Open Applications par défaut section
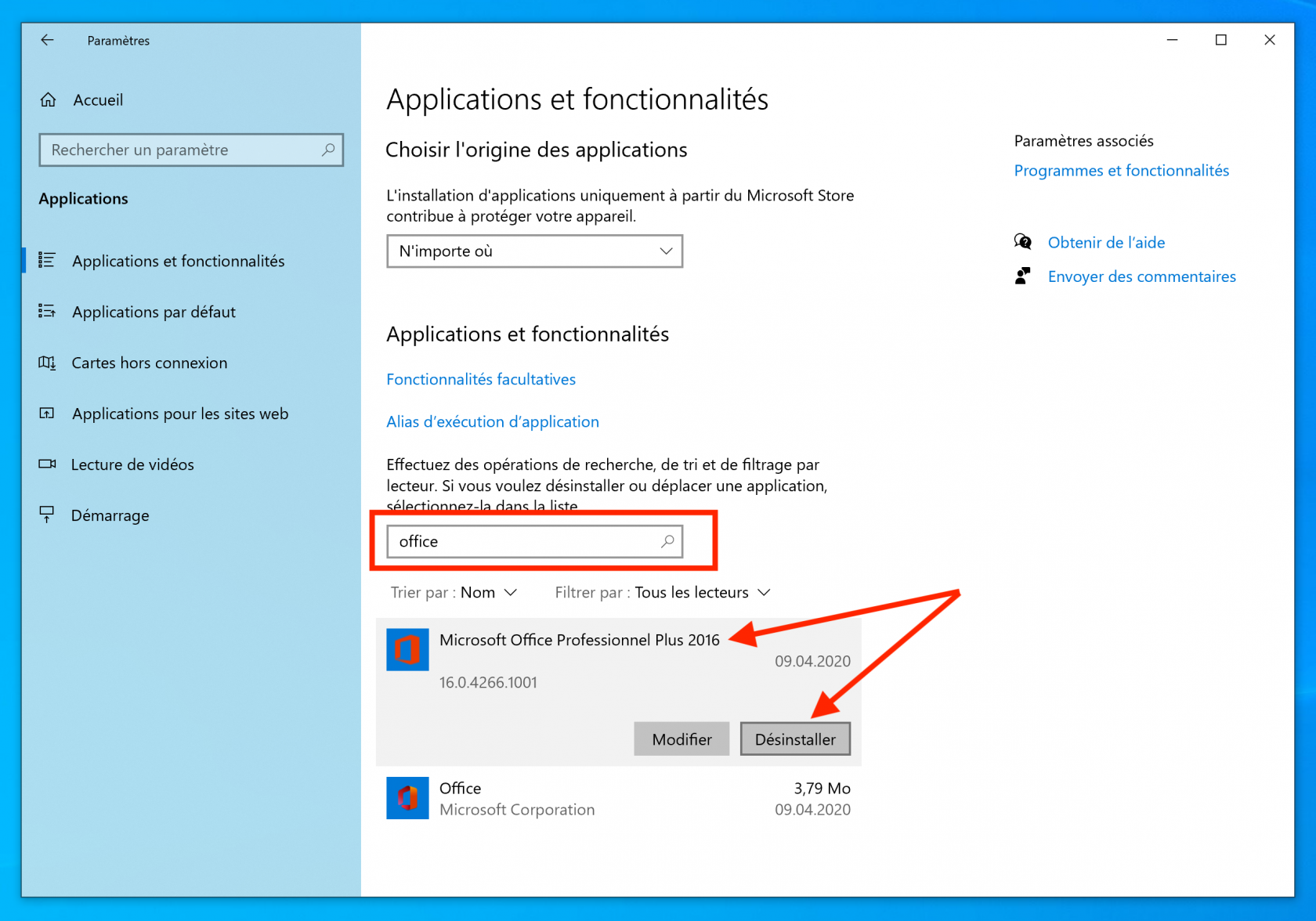 pos(154,312)
